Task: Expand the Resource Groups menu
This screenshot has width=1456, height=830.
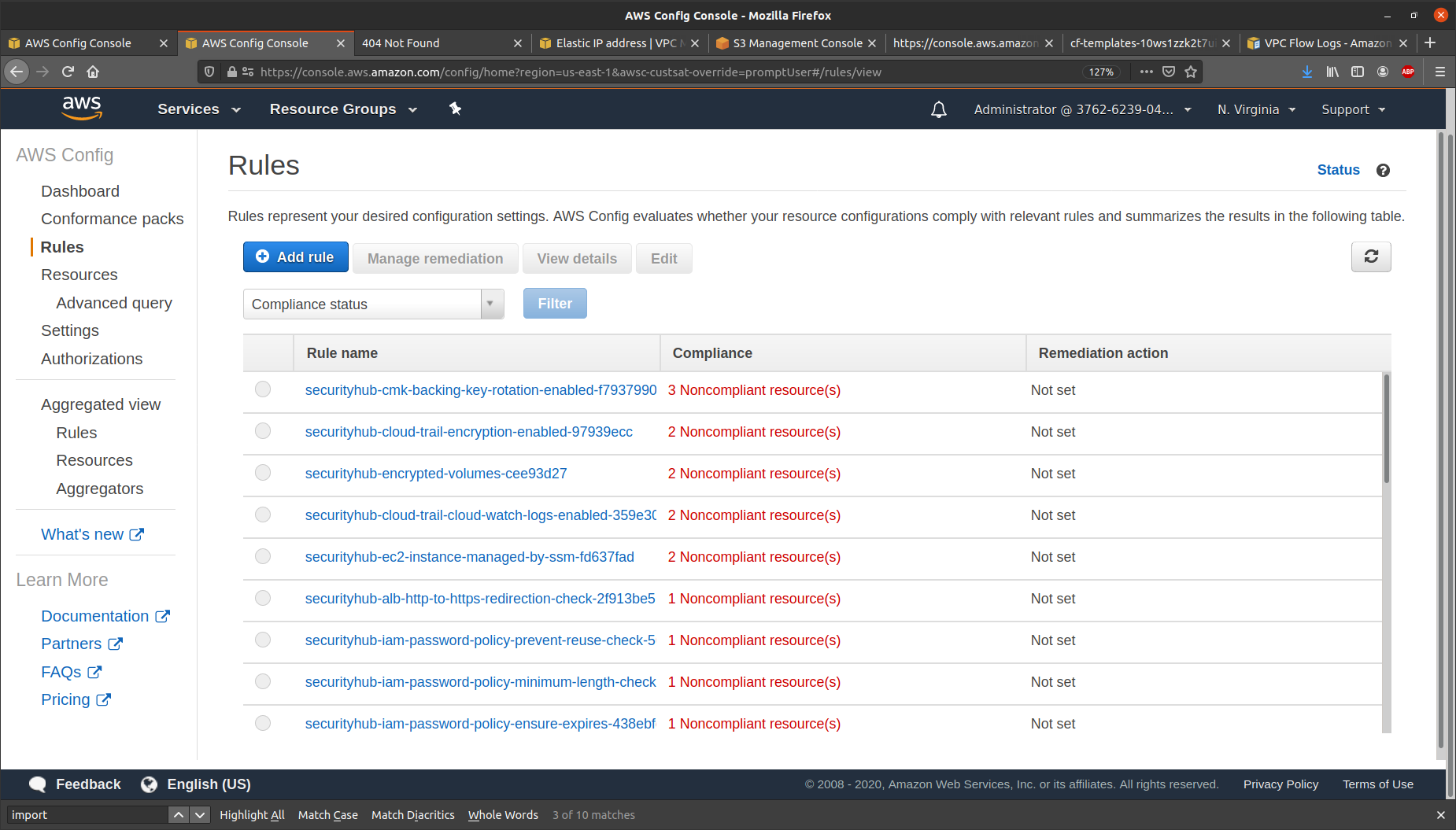Action: pyautogui.click(x=343, y=109)
